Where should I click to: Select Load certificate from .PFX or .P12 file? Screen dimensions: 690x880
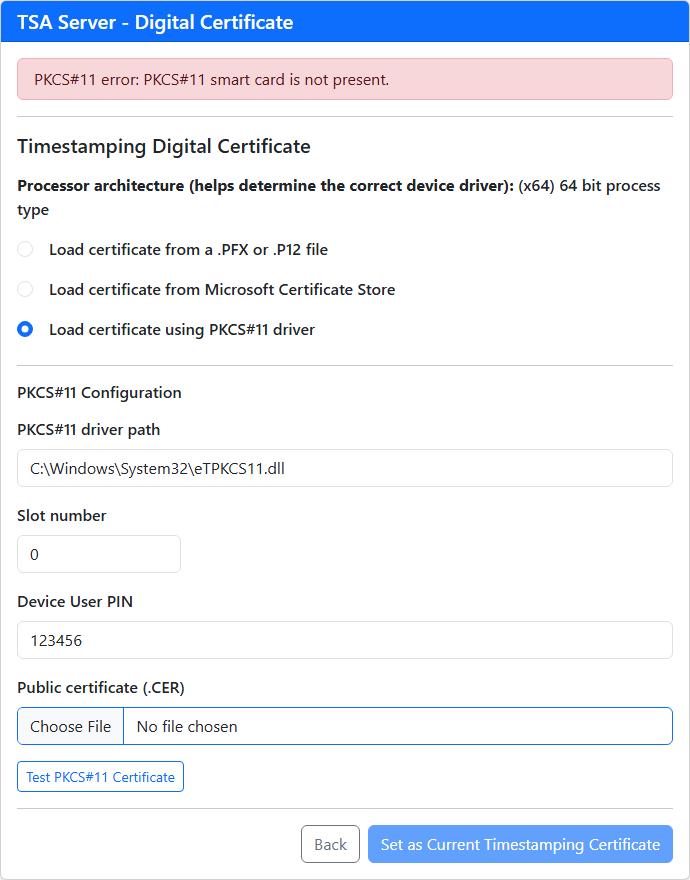(x=25, y=249)
